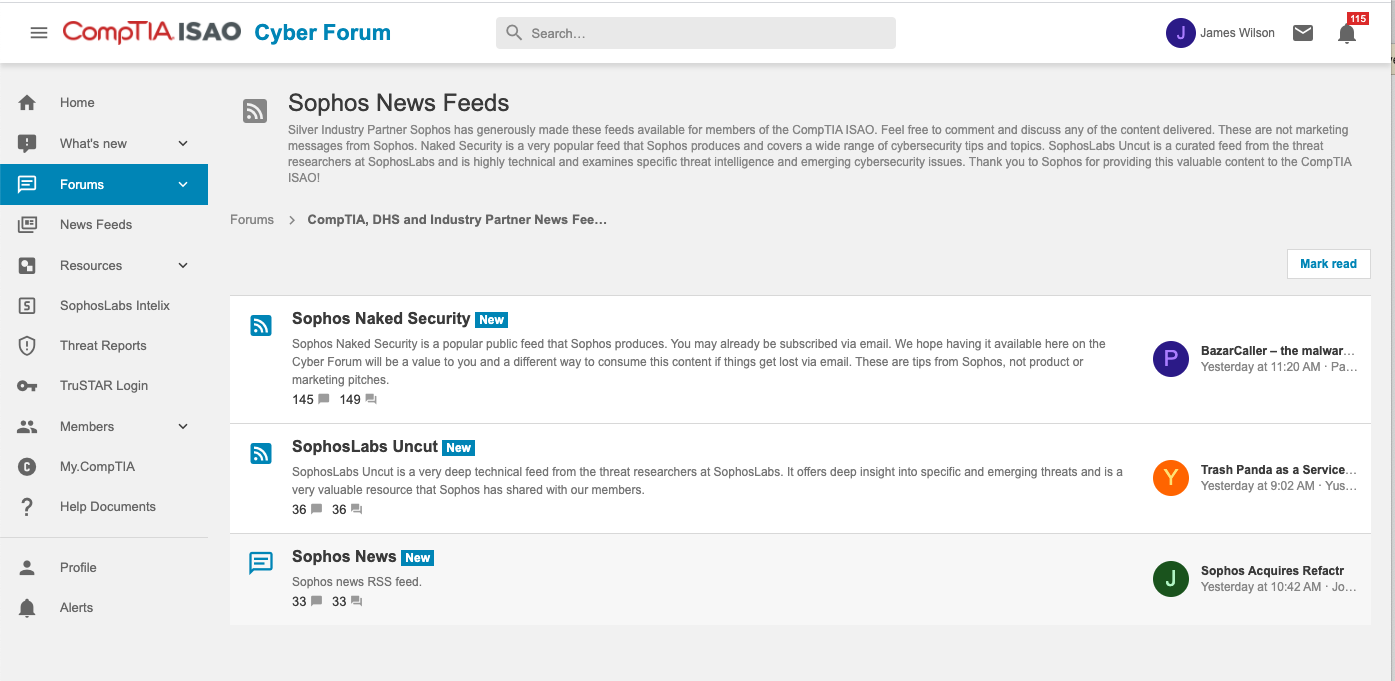Click the purple P avatar for BazarCaller

tap(1171, 359)
